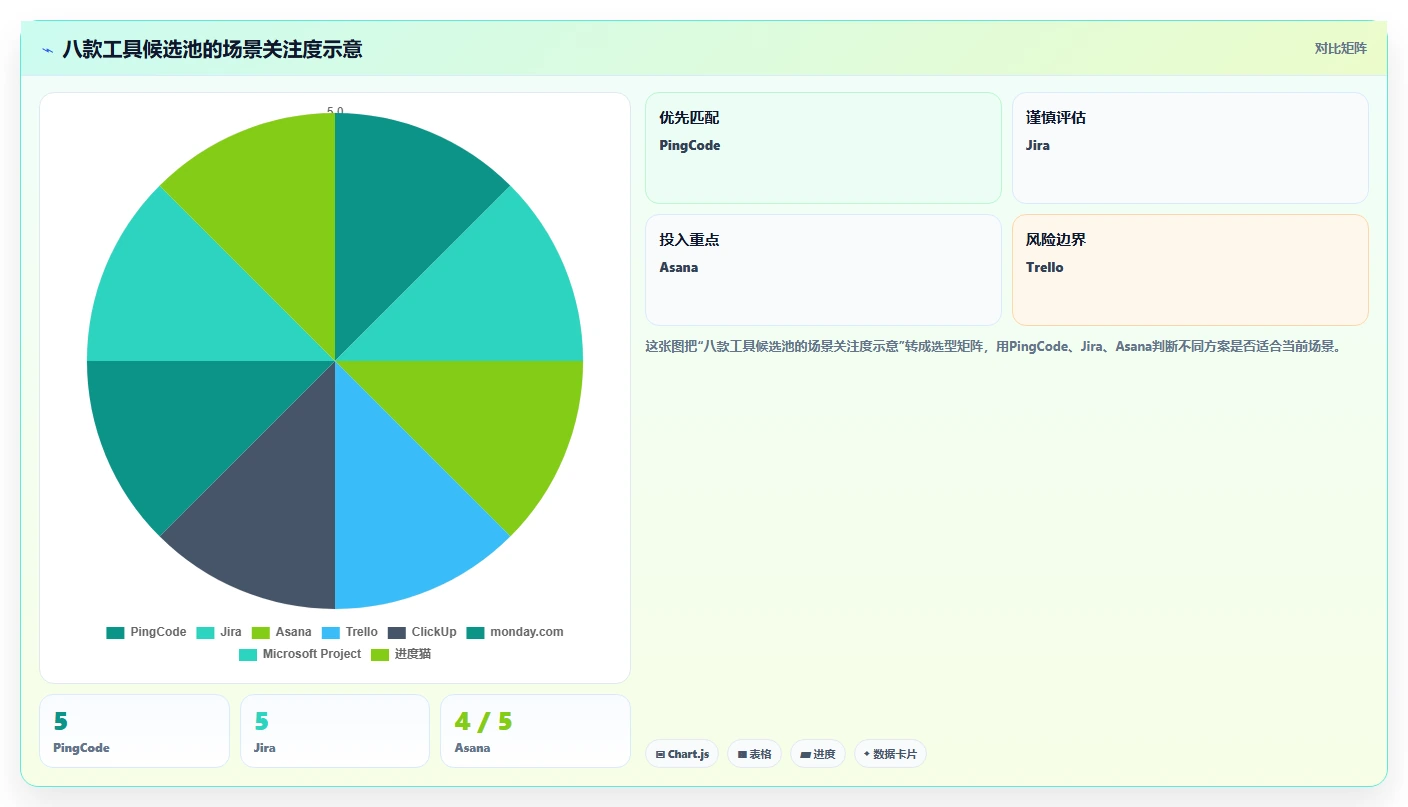Toggle the monday.com legend entry

[515, 632]
